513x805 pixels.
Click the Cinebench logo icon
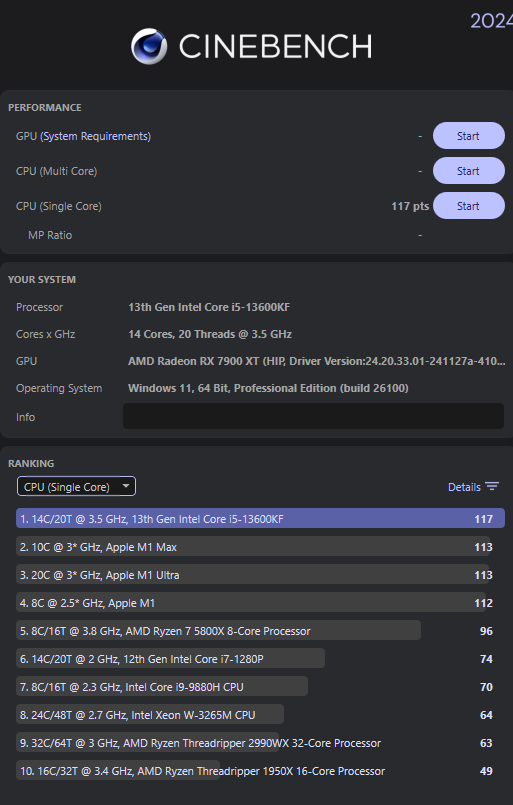[x=149, y=46]
